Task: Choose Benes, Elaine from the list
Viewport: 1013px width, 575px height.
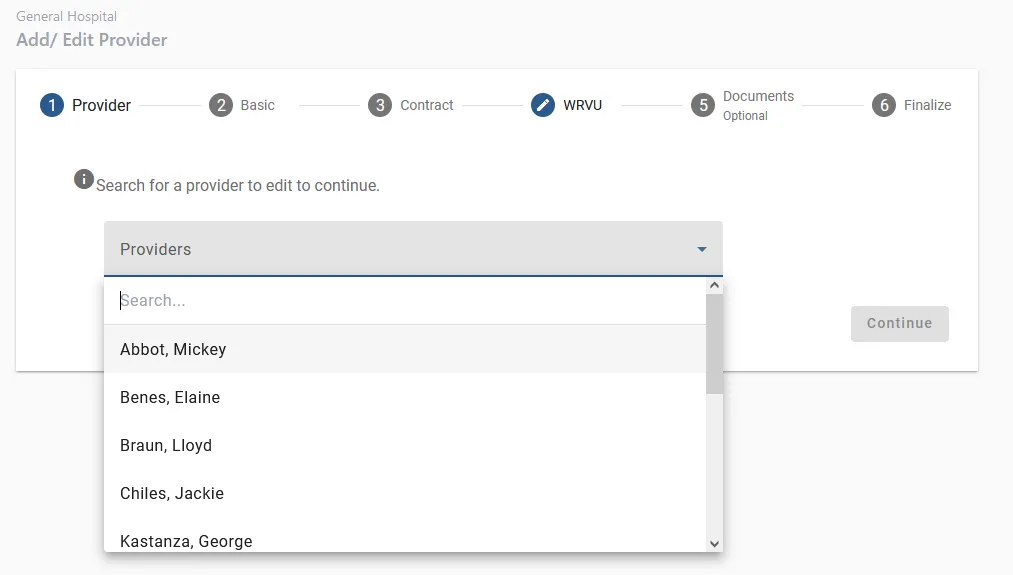Action: point(170,397)
